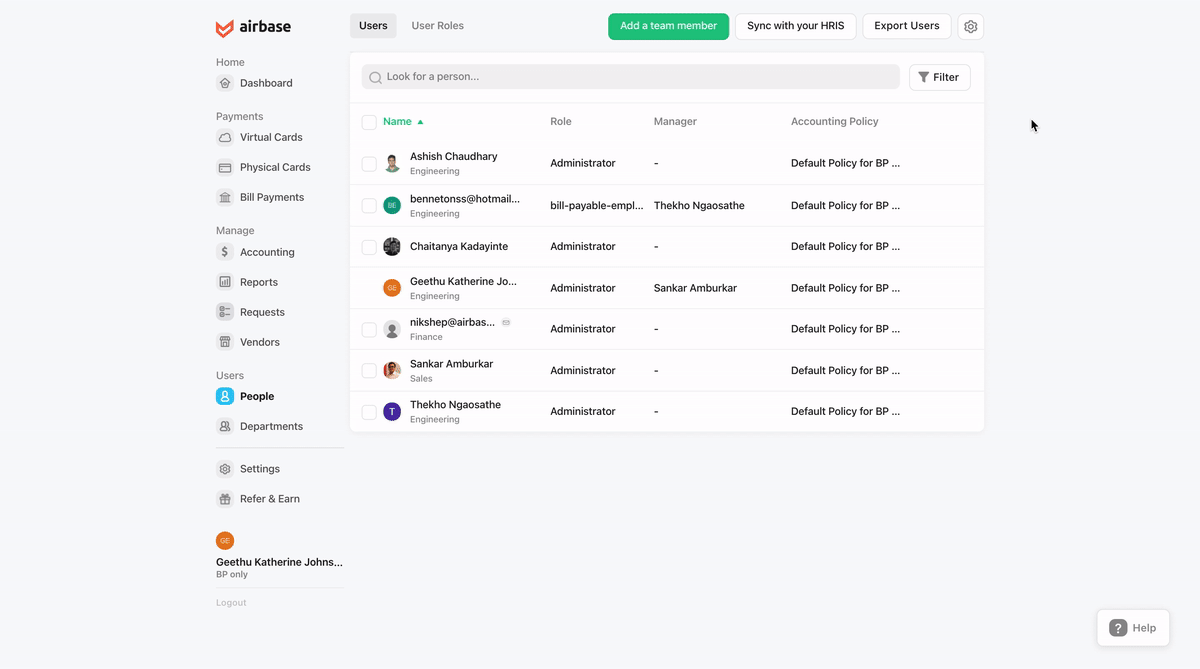This screenshot has height=669, width=1200.
Task: Click the mail icon beside nikshep
Action: (x=506, y=322)
